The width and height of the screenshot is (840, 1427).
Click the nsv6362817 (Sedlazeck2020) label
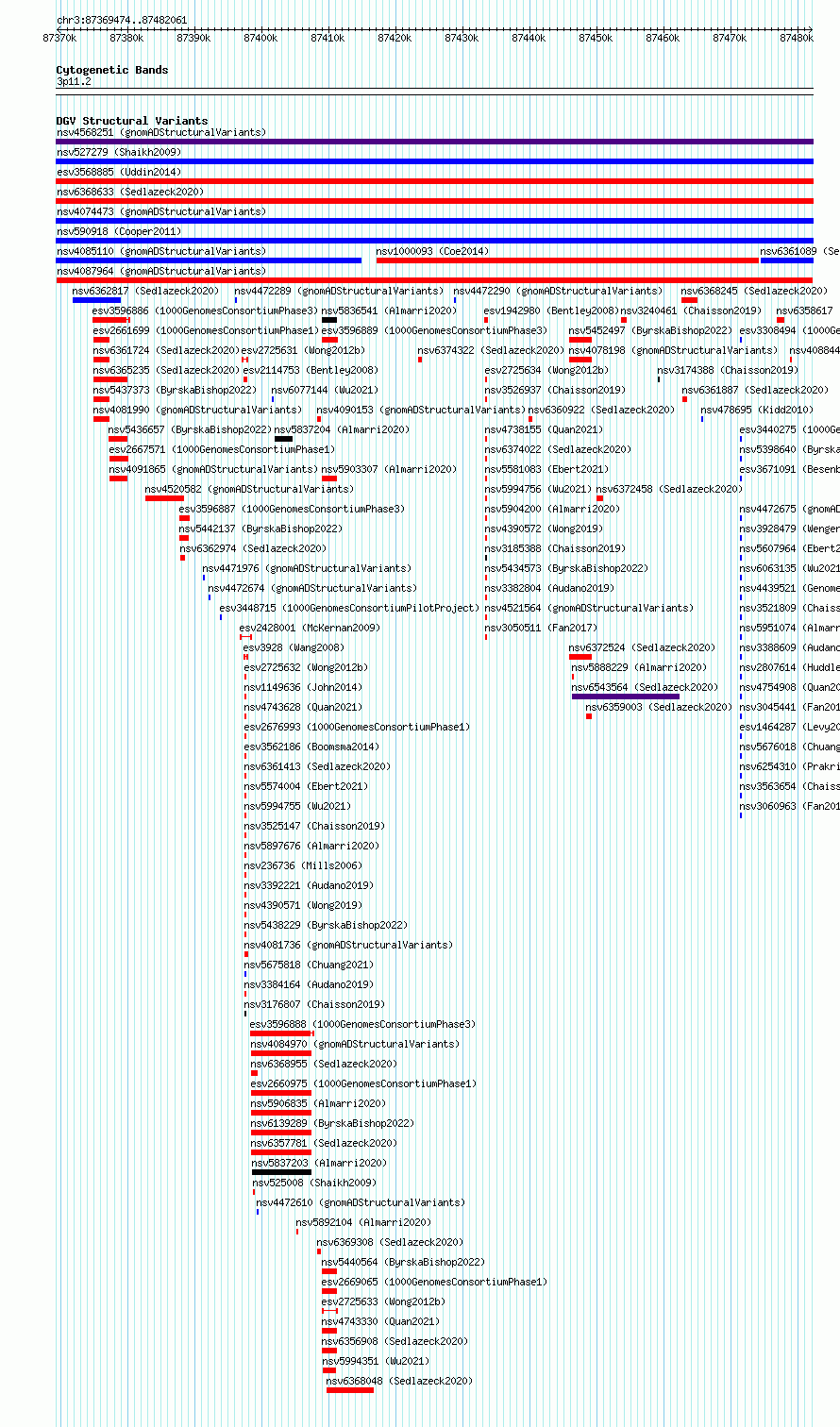click(x=145, y=291)
